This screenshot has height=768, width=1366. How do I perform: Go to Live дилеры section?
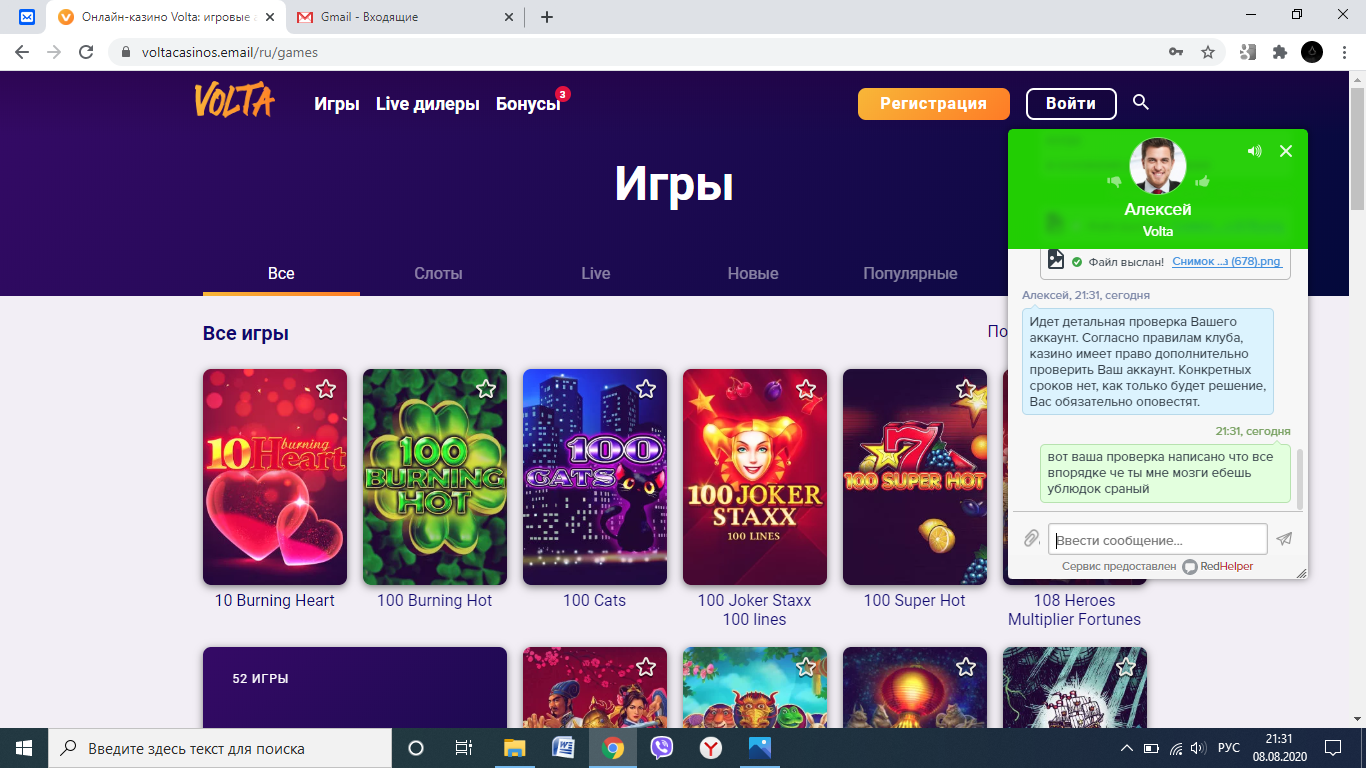tap(428, 104)
